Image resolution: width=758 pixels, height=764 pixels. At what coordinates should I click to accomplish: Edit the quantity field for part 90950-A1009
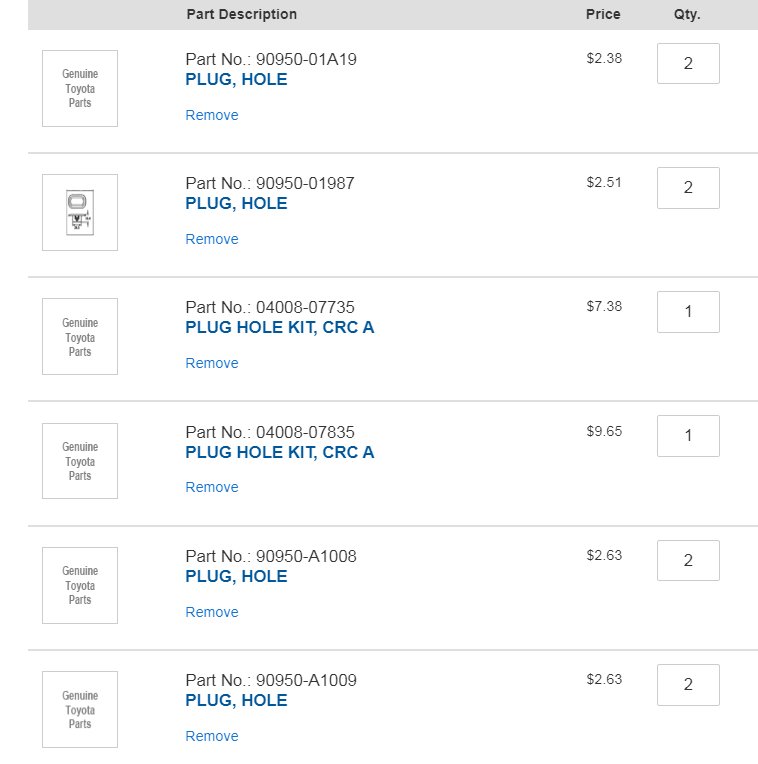tap(688, 685)
